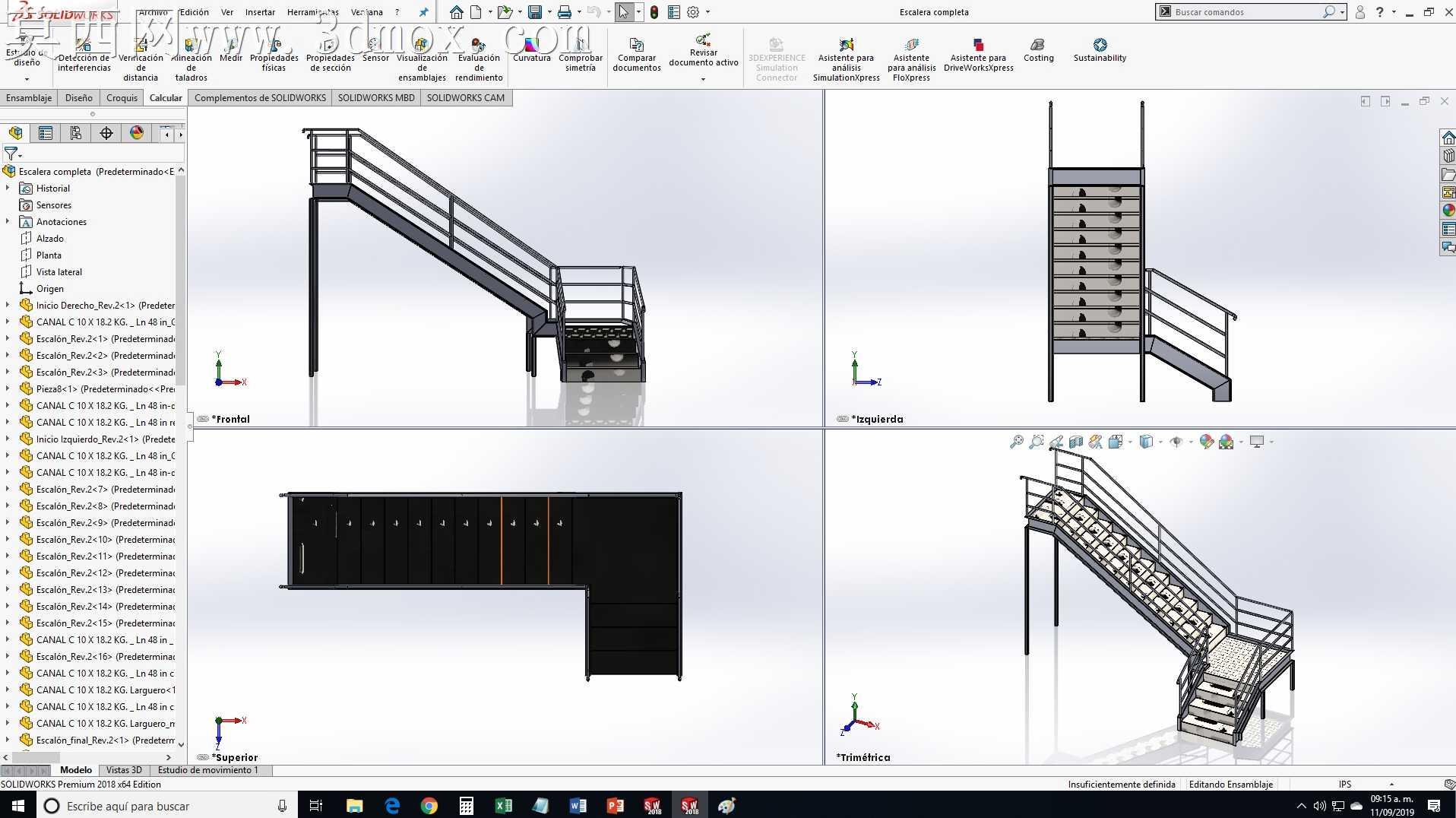Image resolution: width=1456 pixels, height=818 pixels.
Task: Switch to the Croquis tab
Action: pos(122,98)
